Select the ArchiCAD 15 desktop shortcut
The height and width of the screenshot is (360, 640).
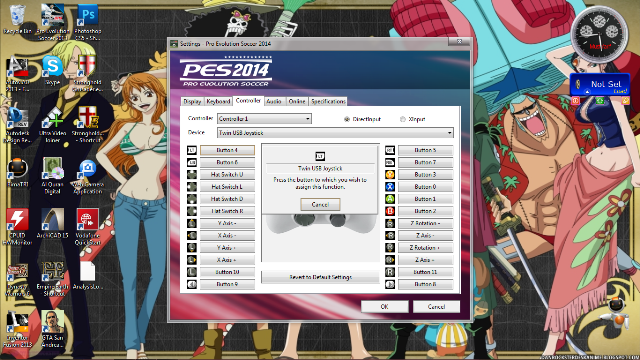52,223
